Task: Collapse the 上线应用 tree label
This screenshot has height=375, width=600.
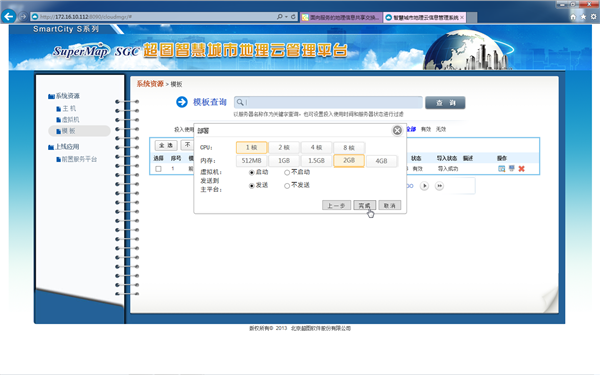Action: (x=67, y=147)
